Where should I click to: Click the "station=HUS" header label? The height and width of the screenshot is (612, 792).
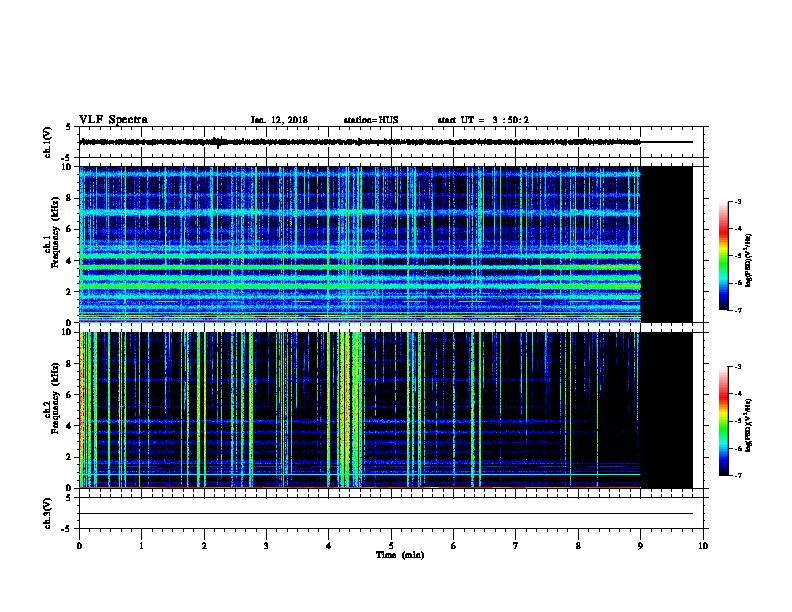[x=371, y=120]
